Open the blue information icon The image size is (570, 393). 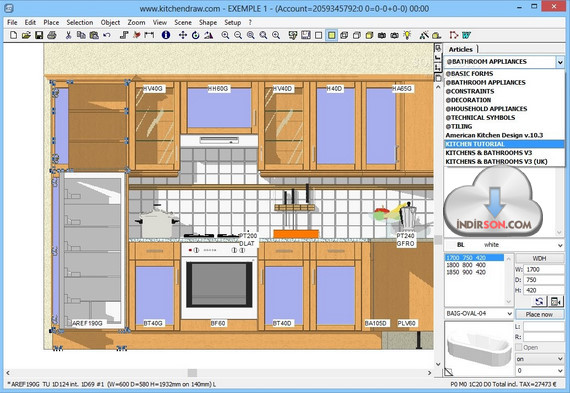[166, 35]
